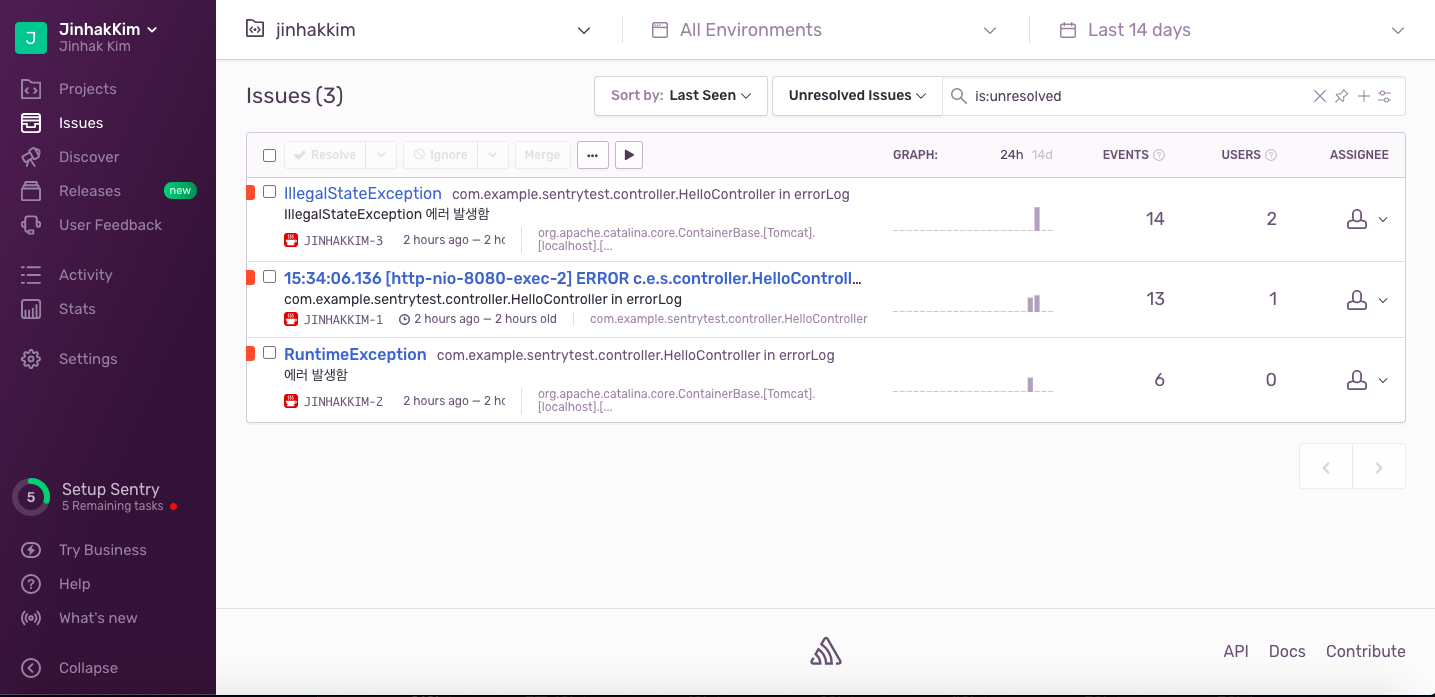Viewport: 1435px width, 697px height.
Task: Check the IllegalStateException issue checkbox
Action: (x=269, y=192)
